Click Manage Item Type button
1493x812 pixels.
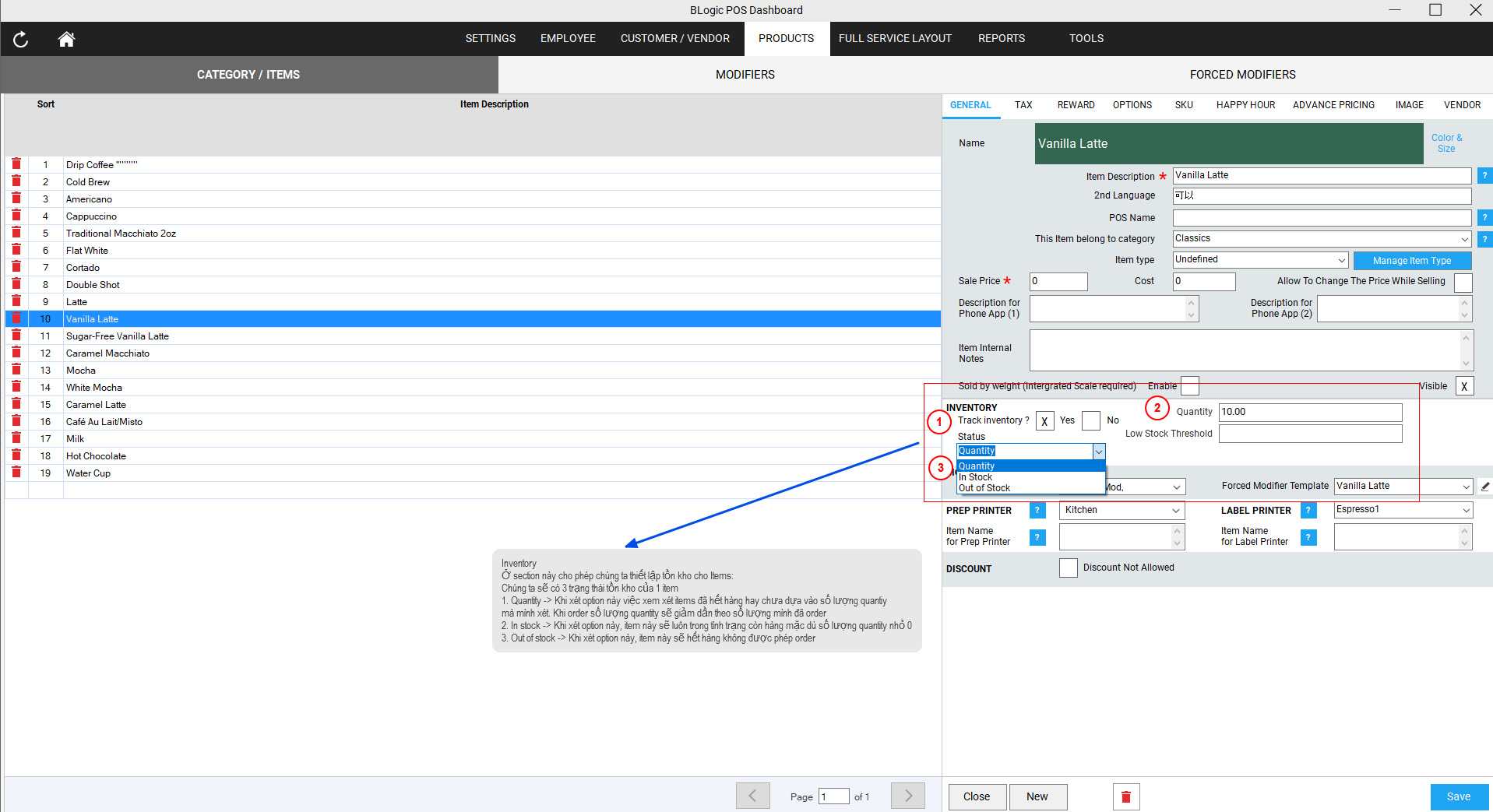click(1411, 261)
